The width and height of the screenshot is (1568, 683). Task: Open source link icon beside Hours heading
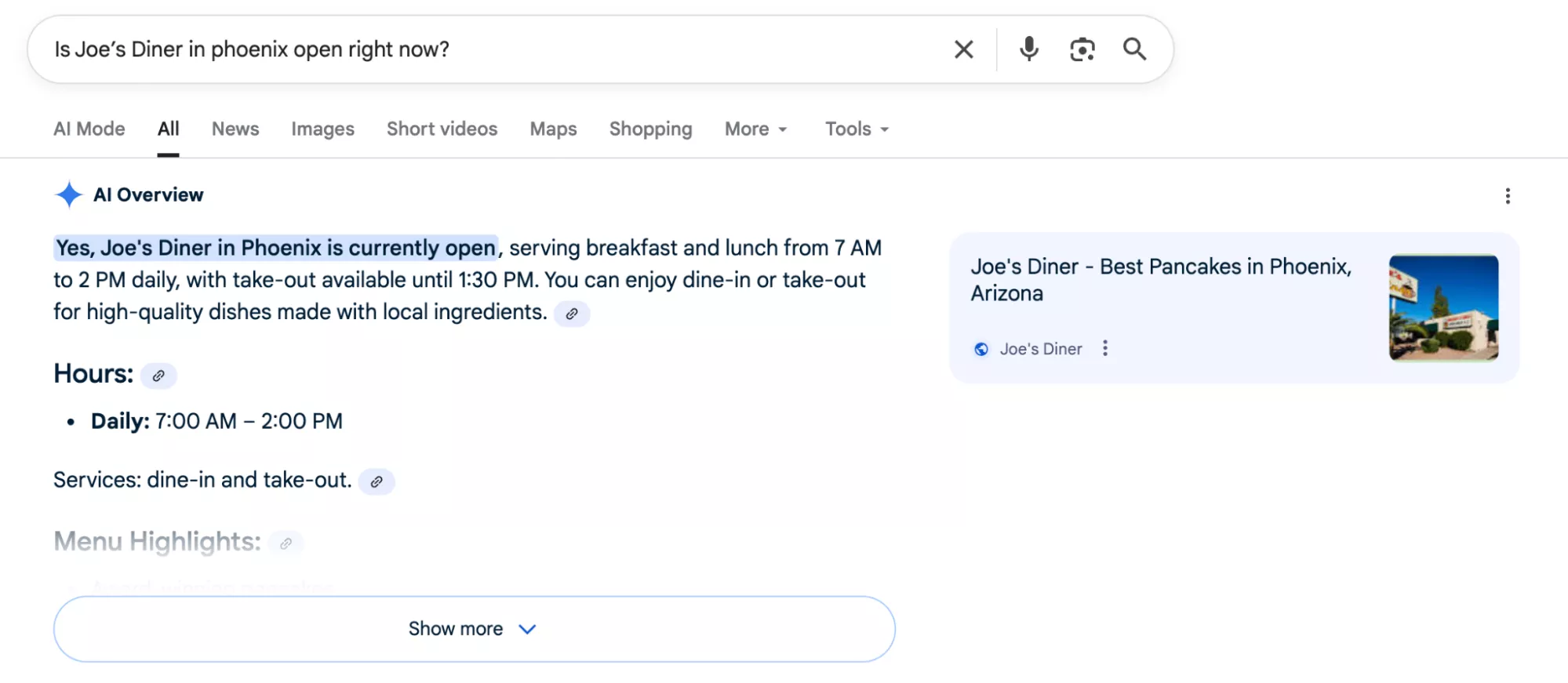[x=158, y=376]
